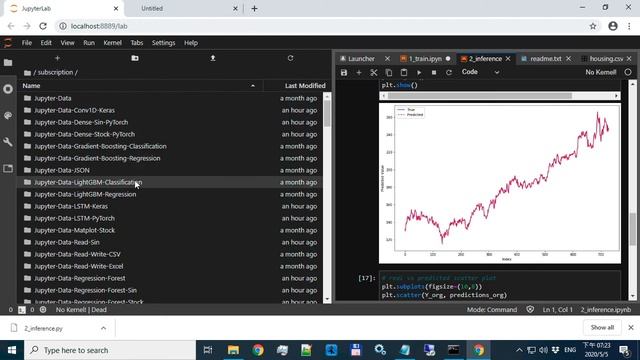This screenshot has height=360, width=640.
Task: Click the trusted notebook shield icon in status bar
Action: 530,309
